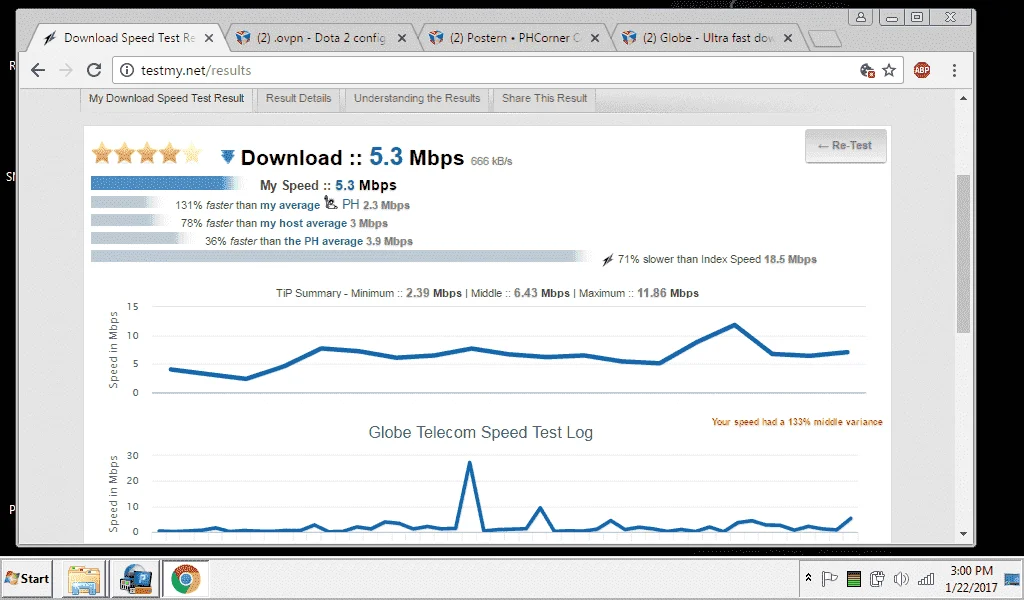Viewport: 1024px width, 600px height.
Task: Open Windows Explorer from taskbar
Action: 84,579
